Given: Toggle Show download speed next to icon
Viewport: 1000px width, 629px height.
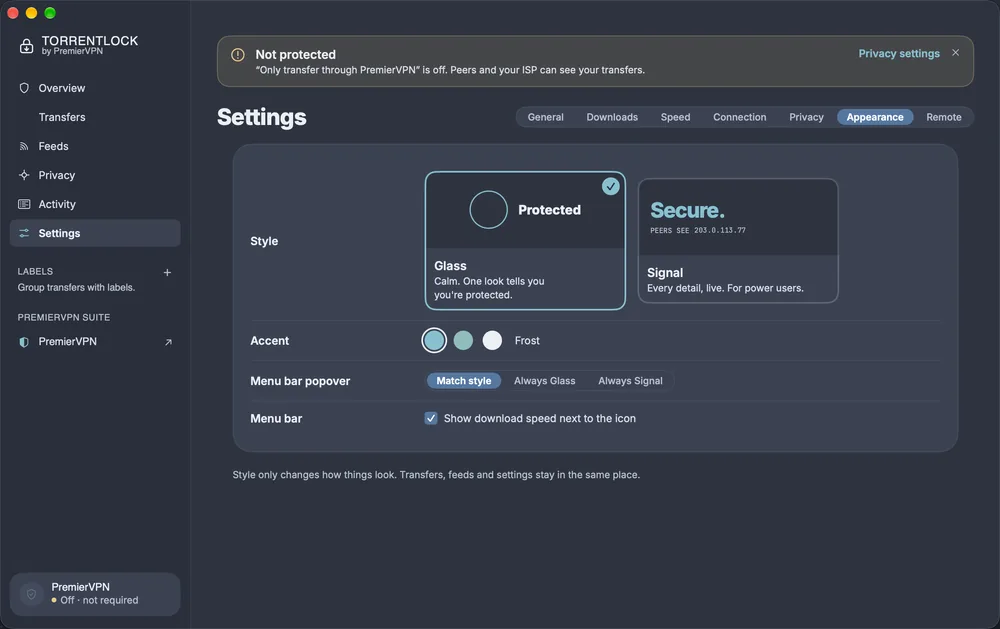Looking at the screenshot, I should (431, 418).
